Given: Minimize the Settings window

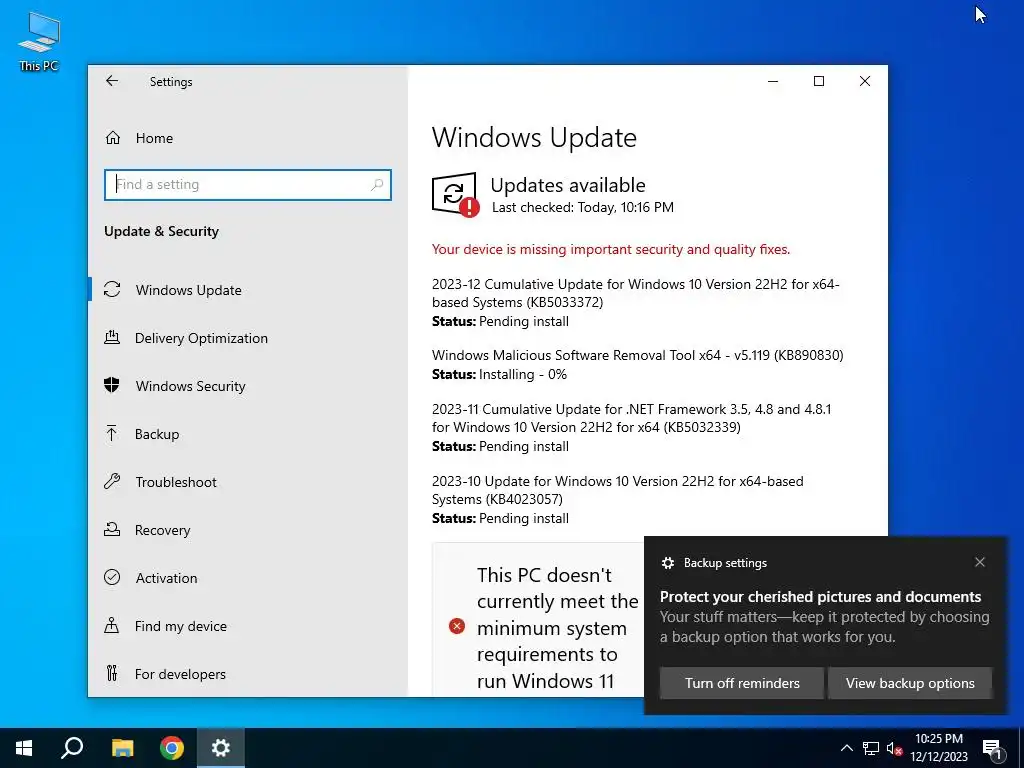Looking at the screenshot, I should [773, 81].
